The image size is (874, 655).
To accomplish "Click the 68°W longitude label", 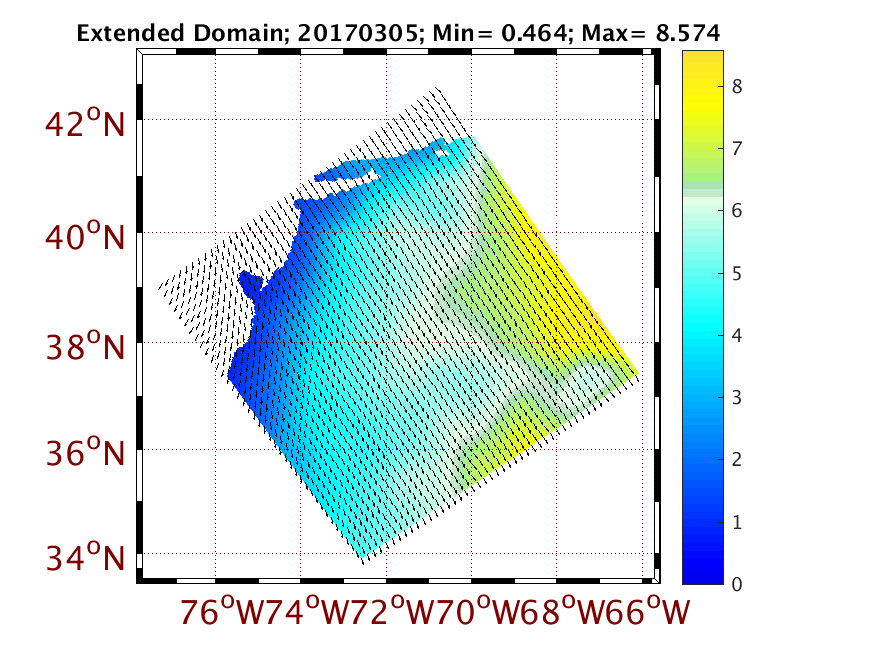I will (x=562, y=612).
